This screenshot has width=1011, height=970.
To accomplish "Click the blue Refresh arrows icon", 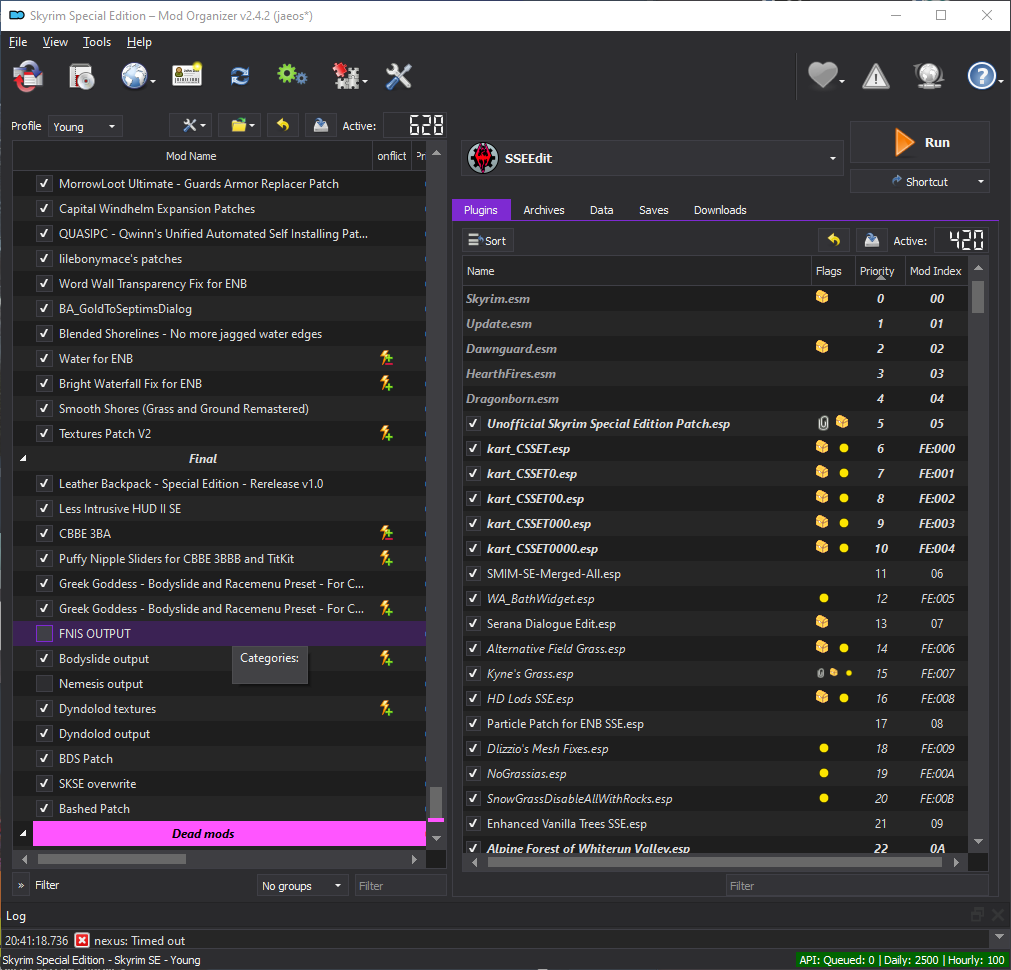I will (240, 76).
